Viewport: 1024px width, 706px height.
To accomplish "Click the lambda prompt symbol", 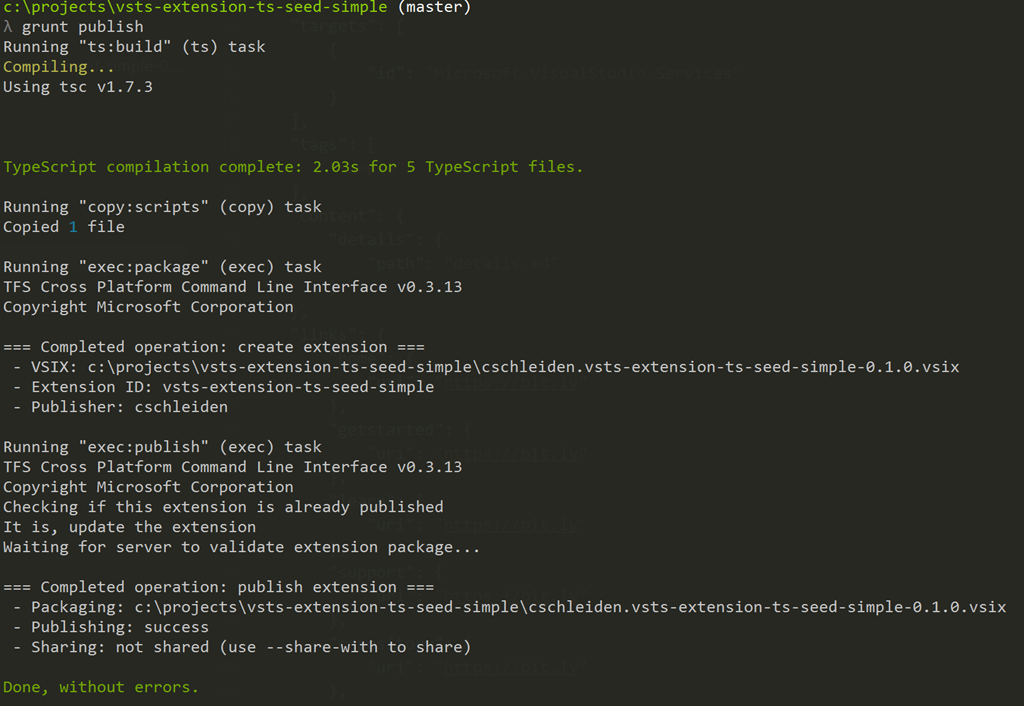I will pos(8,27).
